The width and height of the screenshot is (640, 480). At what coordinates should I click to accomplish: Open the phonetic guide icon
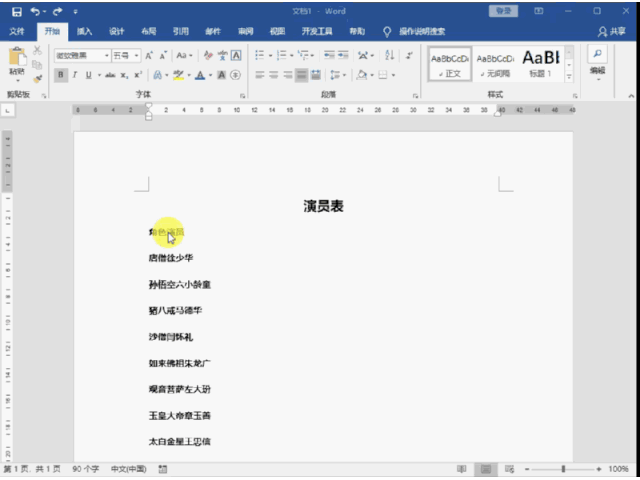[222, 56]
